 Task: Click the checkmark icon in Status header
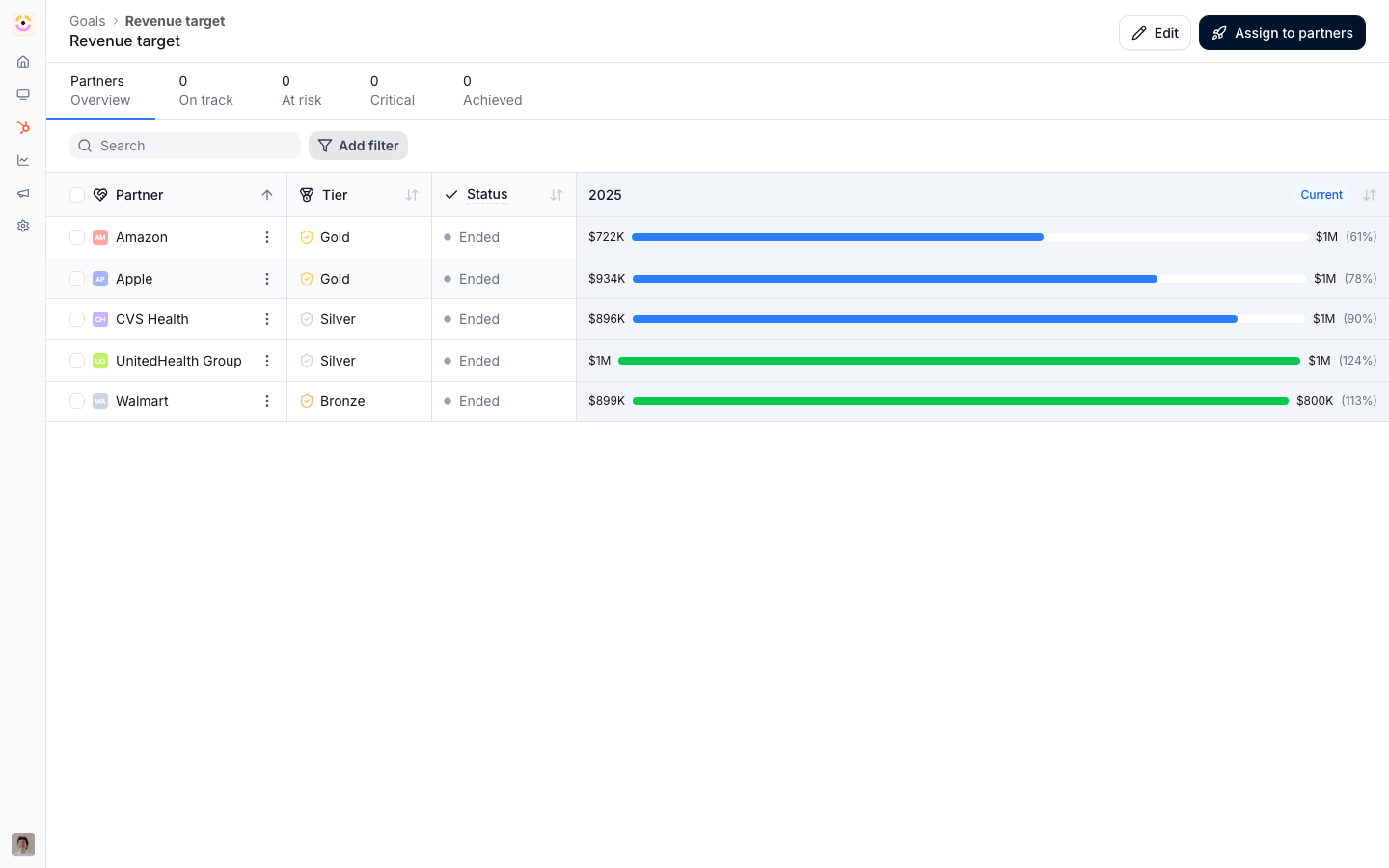tap(451, 195)
